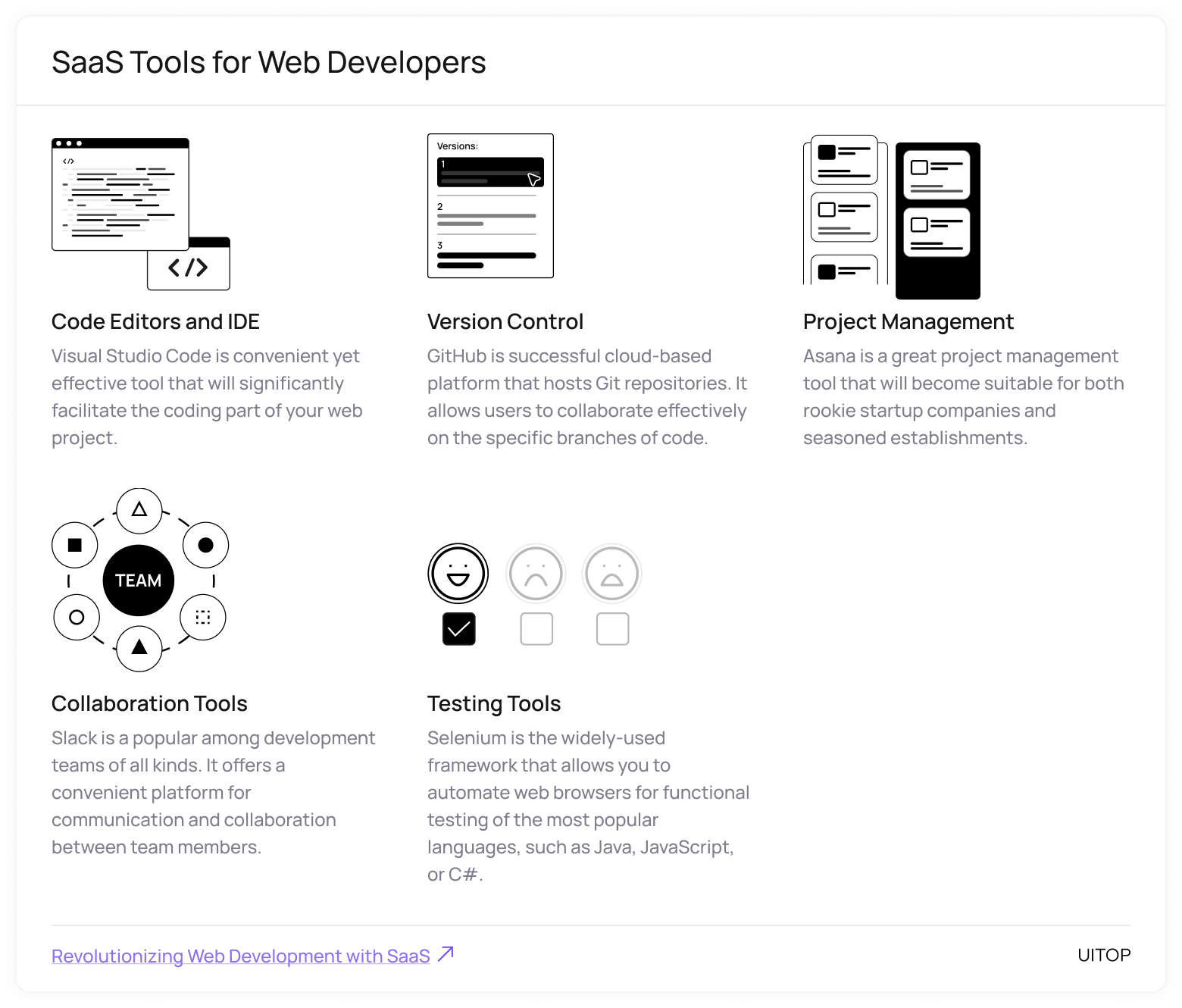Click the code editor window illustration
Screen dimensions: 1182x1008
point(120,194)
